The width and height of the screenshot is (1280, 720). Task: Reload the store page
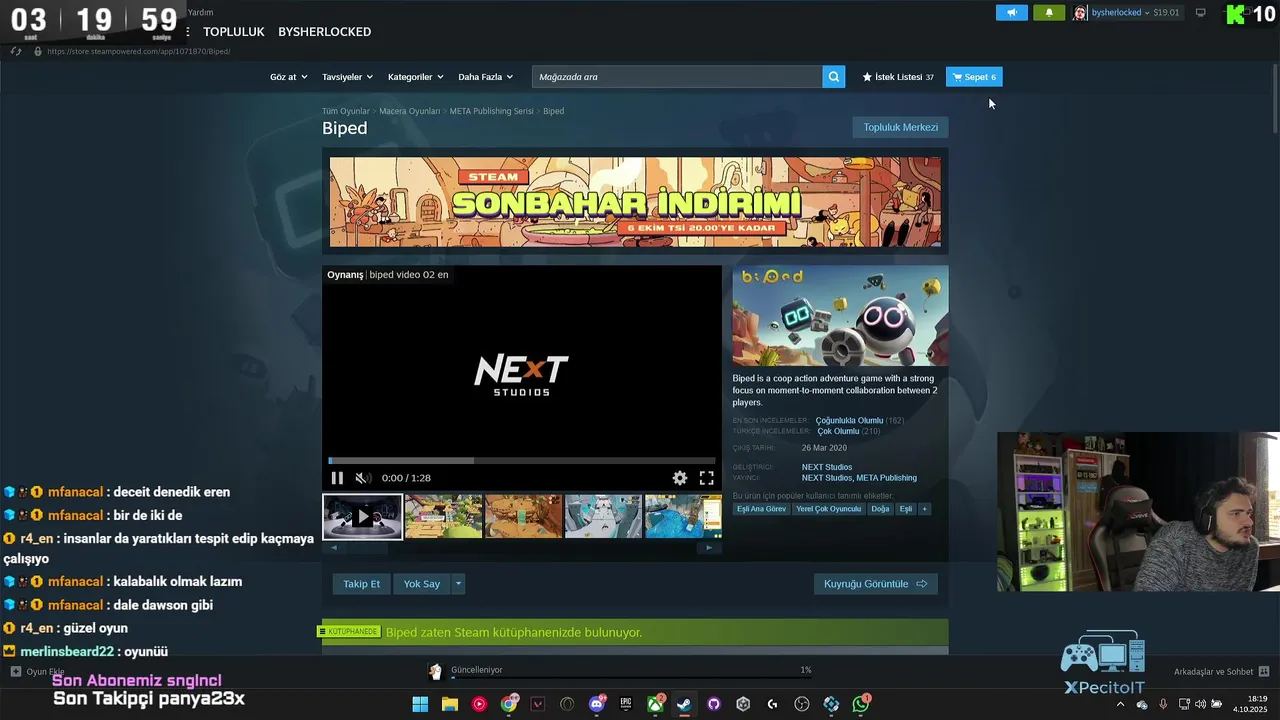pos(16,51)
